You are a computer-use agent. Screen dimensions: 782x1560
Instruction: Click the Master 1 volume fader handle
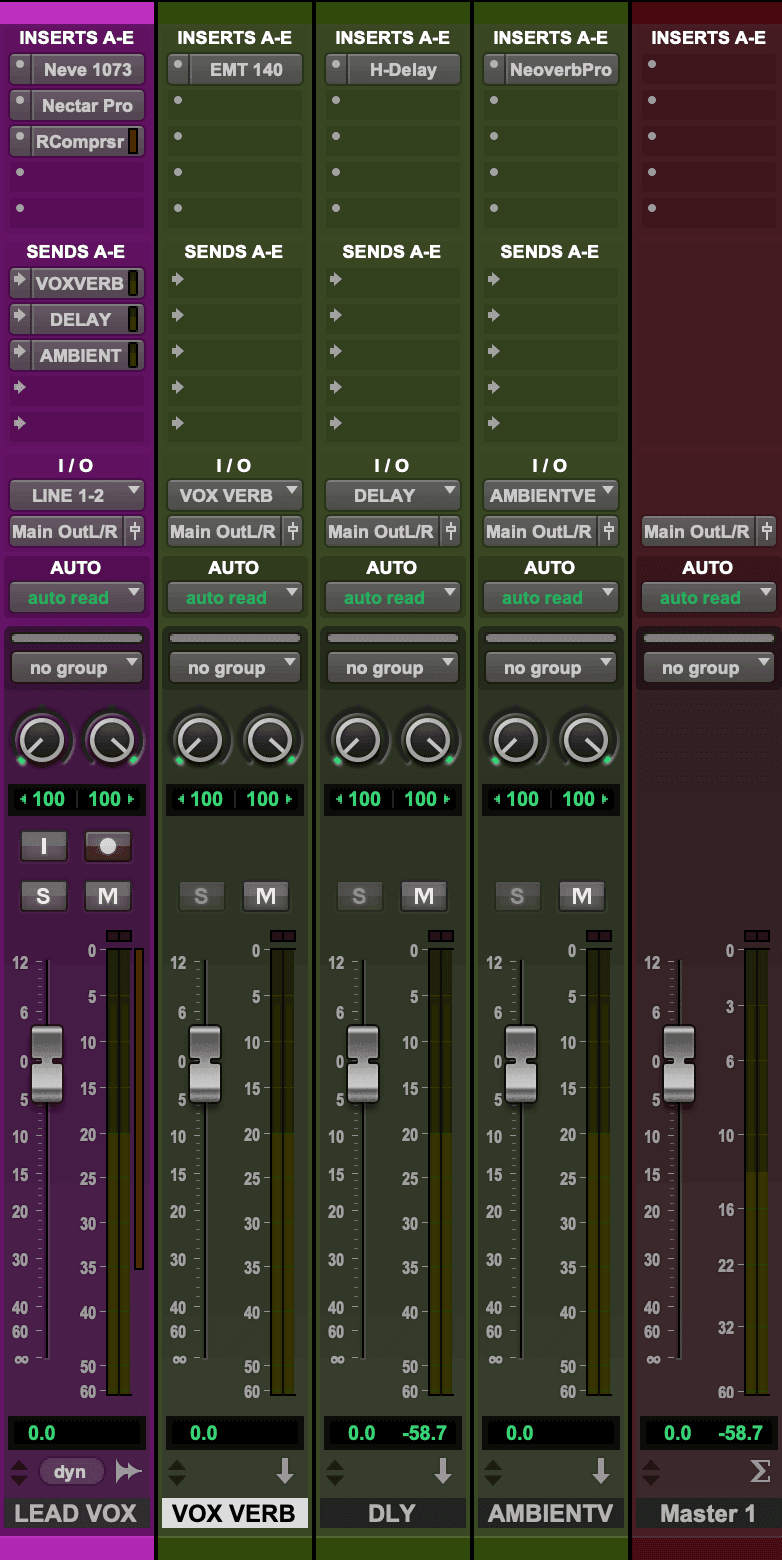click(x=679, y=1063)
